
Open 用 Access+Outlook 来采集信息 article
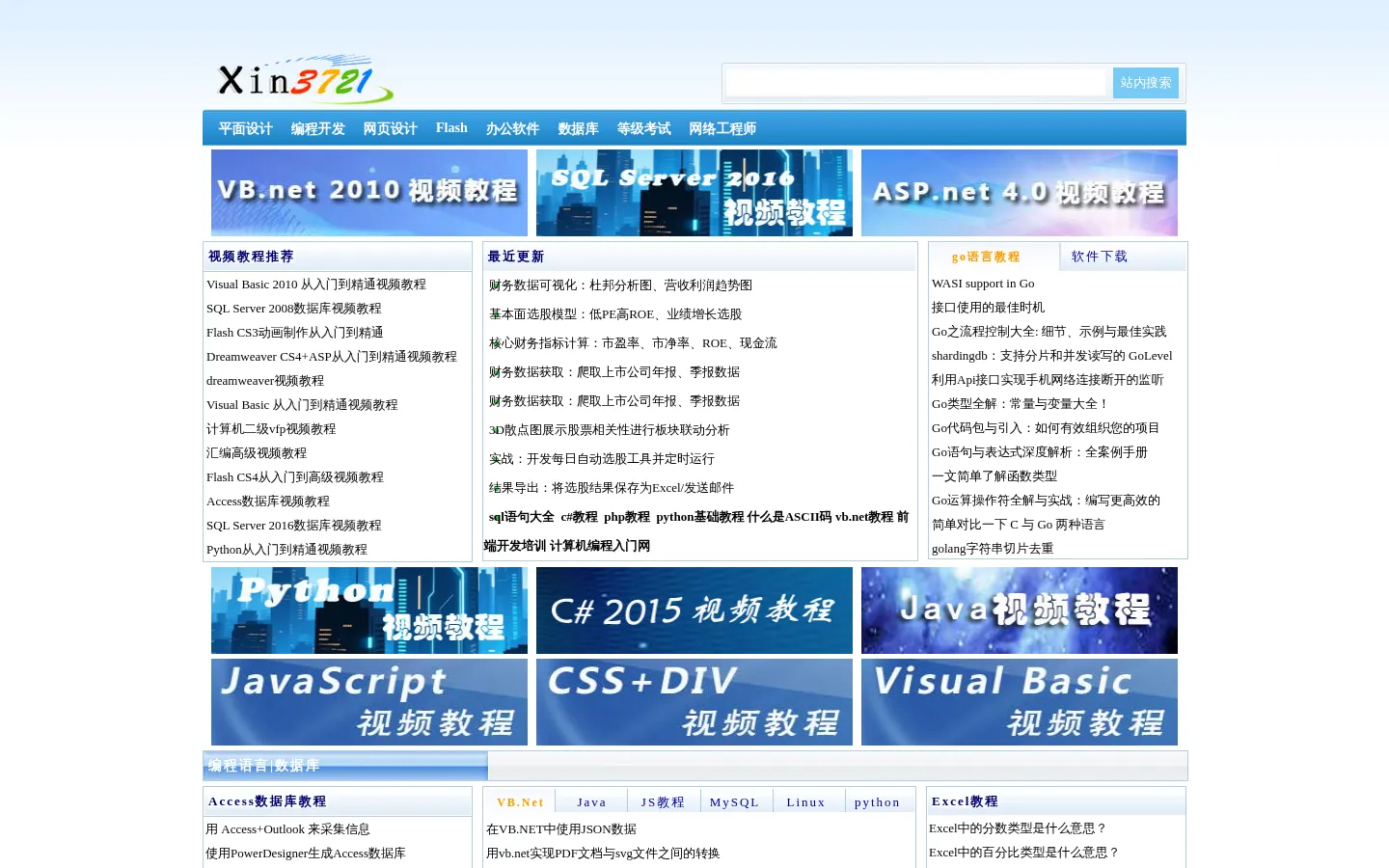point(287,829)
